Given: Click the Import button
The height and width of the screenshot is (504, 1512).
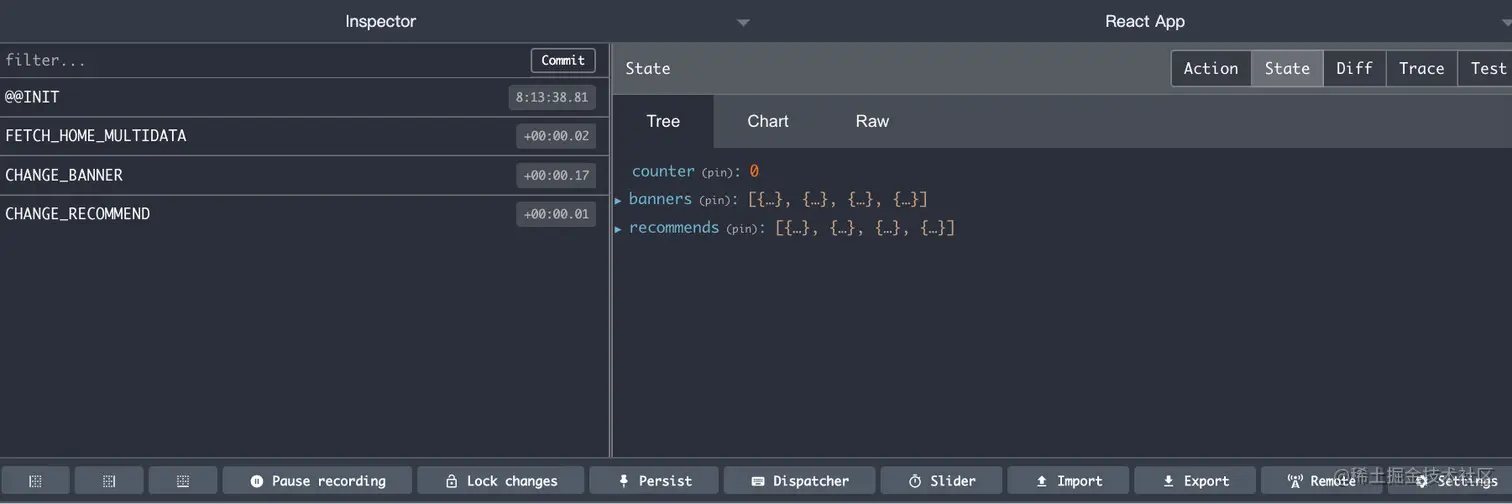Looking at the screenshot, I should click(1068, 481).
